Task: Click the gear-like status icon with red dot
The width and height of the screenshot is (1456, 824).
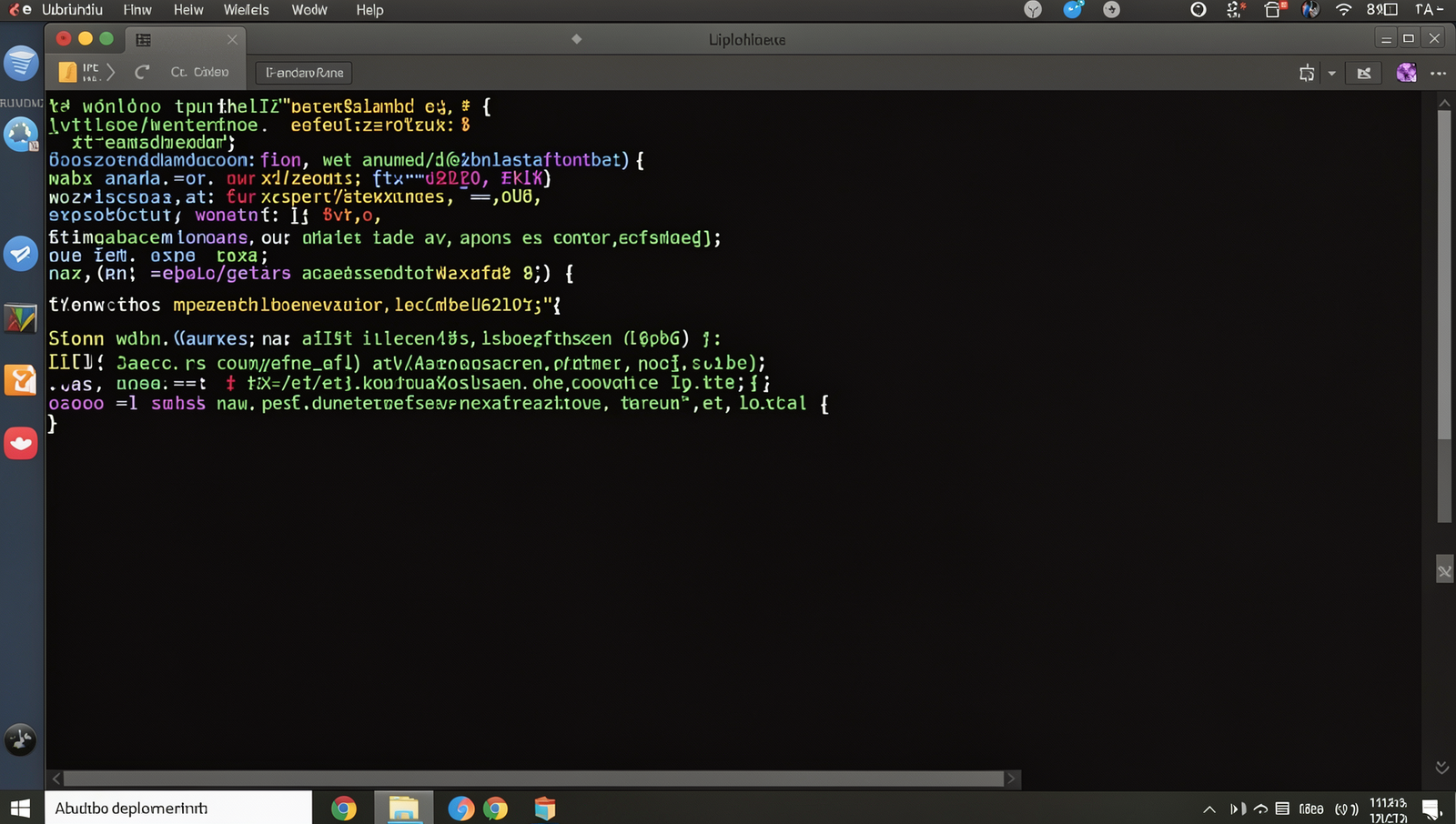Action: coord(1235,10)
